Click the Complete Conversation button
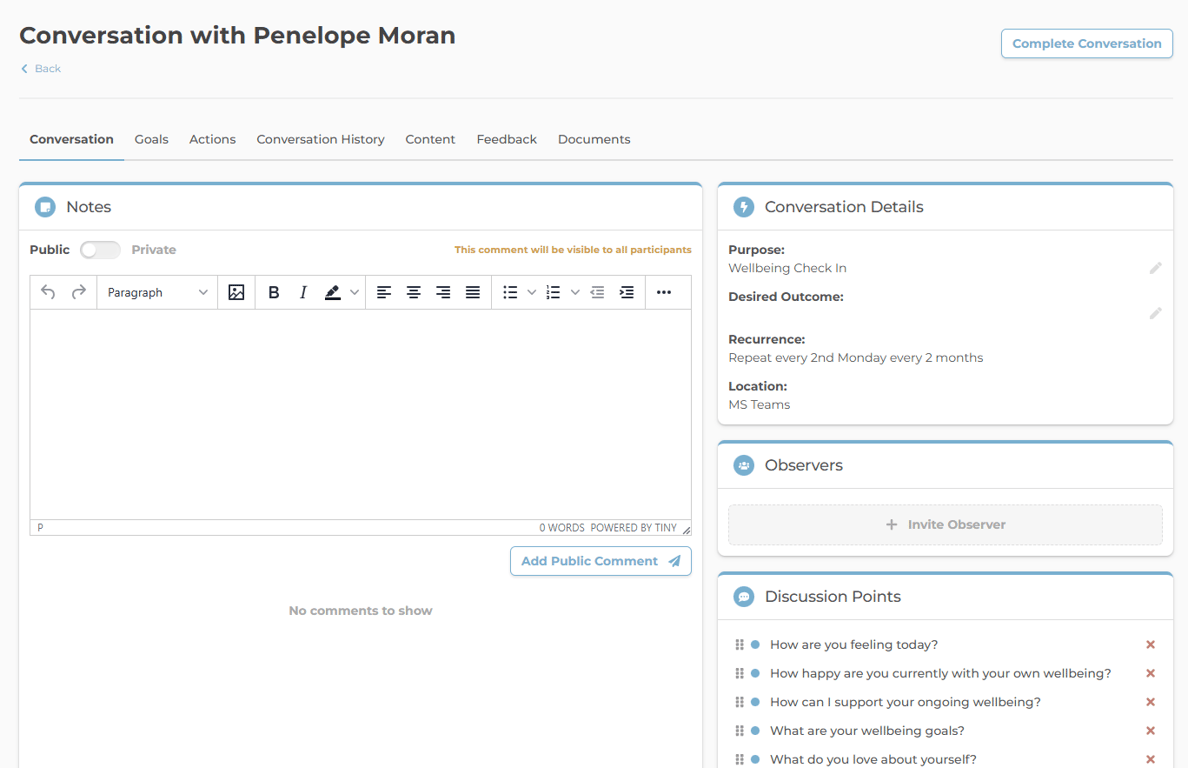The height and width of the screenshot is (768, 1188). pos(1086,43)
